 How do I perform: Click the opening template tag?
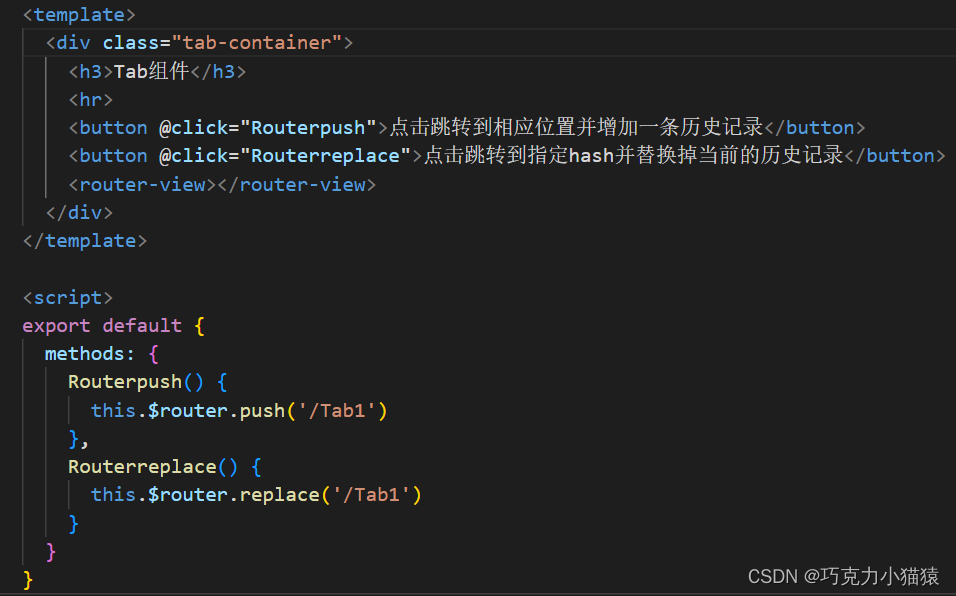click(x=79, y=15)
